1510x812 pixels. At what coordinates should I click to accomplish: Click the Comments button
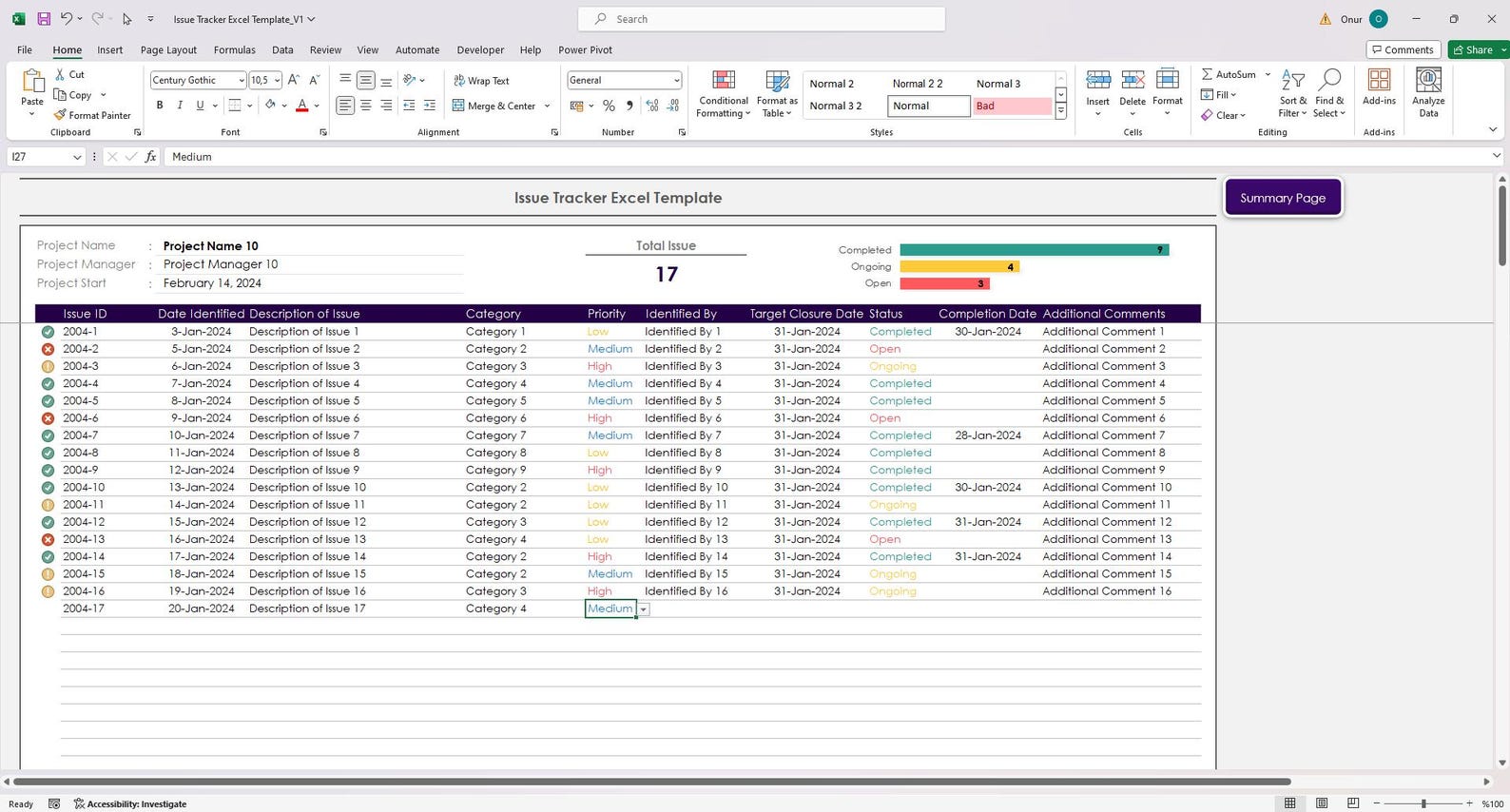coord(1404,49)
